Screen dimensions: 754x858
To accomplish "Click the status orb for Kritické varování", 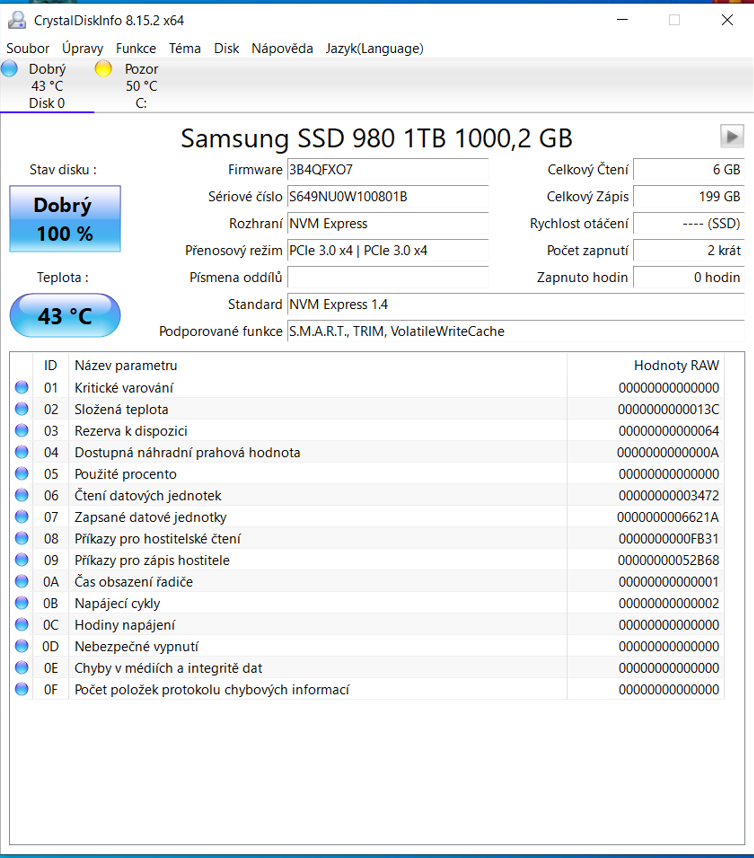I will click(x=22, y=387).
